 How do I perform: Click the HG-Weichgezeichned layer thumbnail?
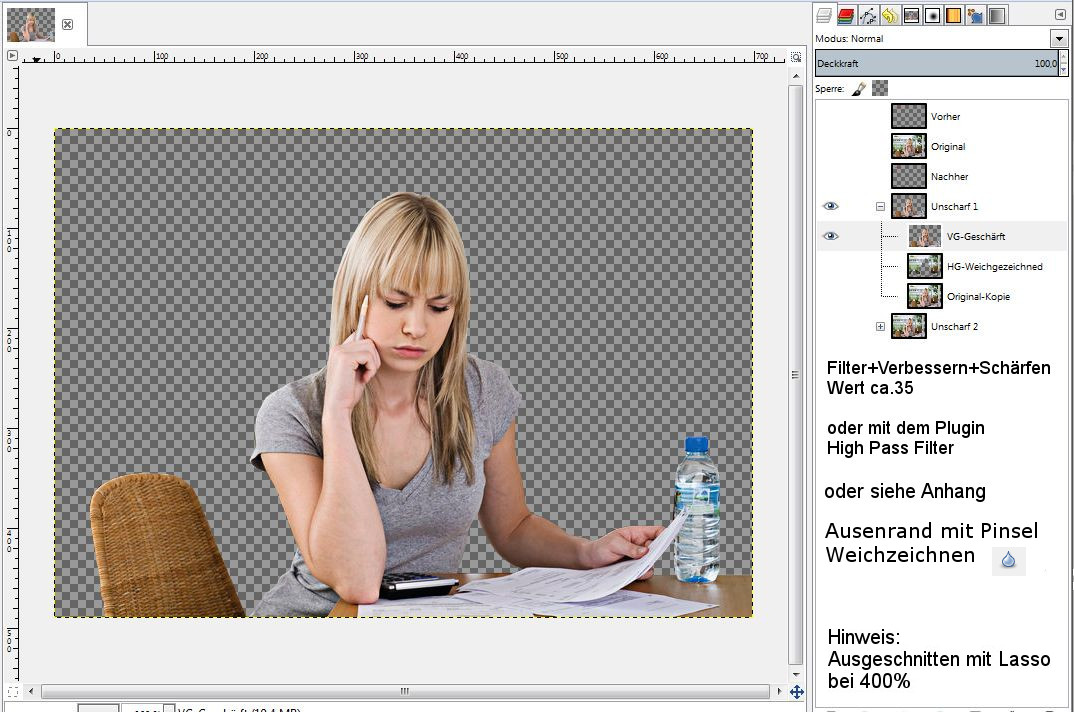(x=925, y=267)
